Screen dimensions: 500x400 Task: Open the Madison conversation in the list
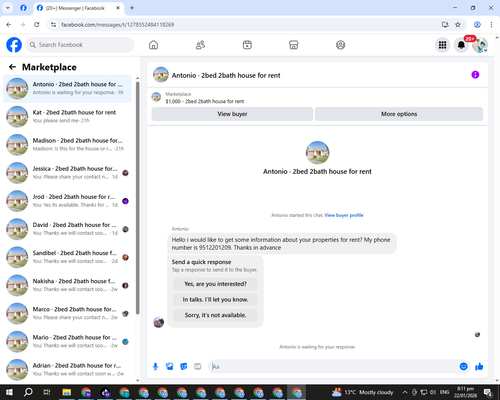pos(67,144)
